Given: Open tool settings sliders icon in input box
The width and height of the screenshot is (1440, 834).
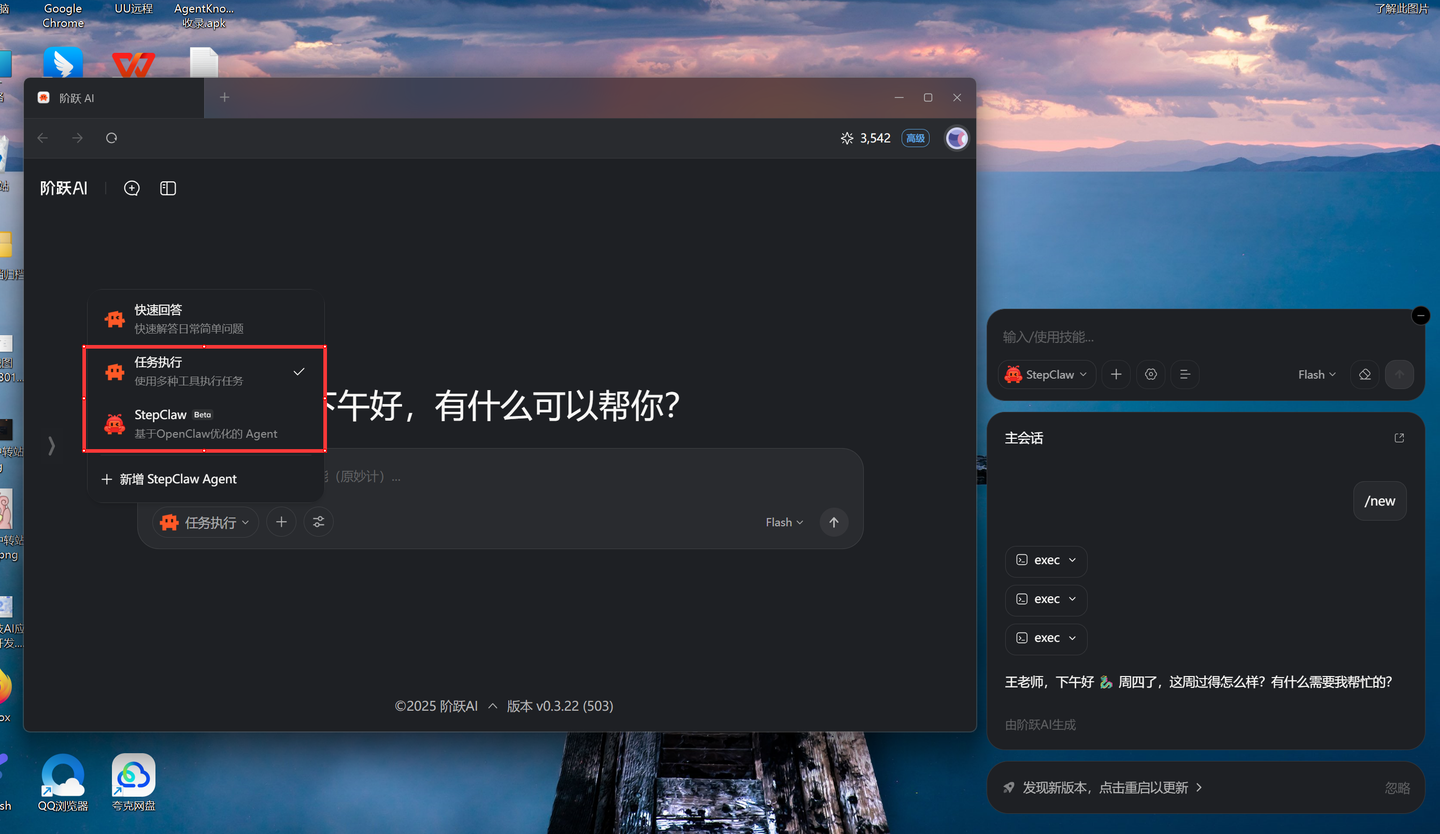Looking at the screenshot, I should point(318,522).
